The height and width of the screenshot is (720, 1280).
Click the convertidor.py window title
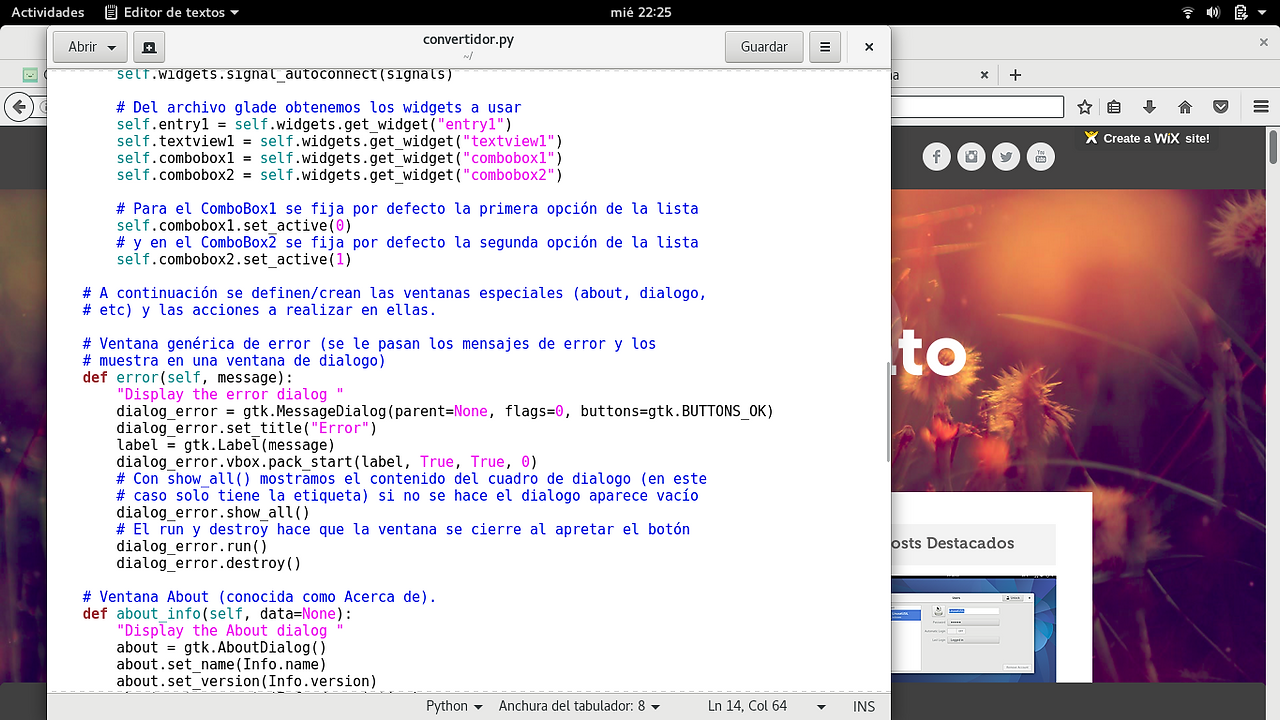pos(468,40)
